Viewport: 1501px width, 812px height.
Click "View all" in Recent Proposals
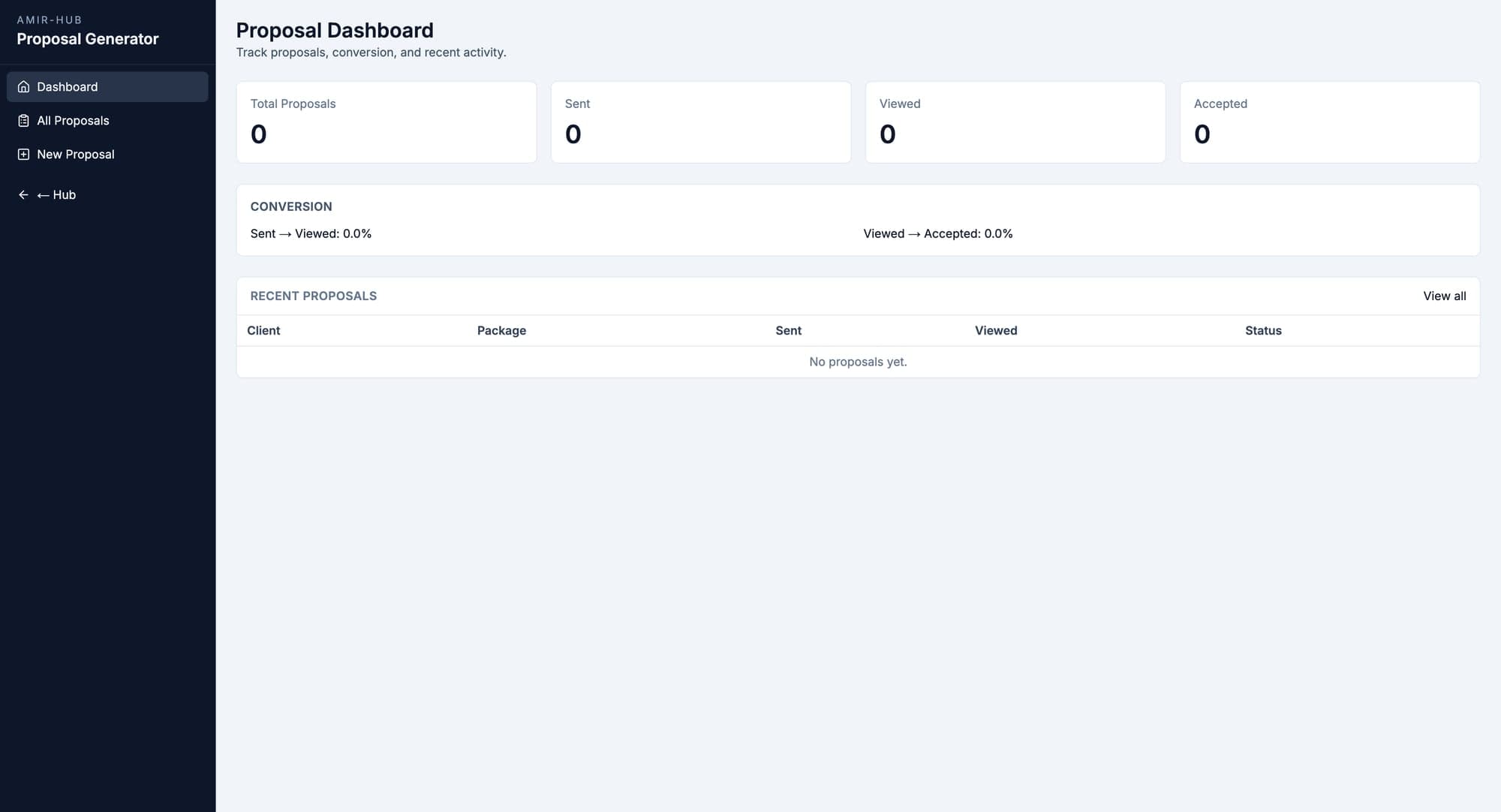click(x=1444, y=296)
